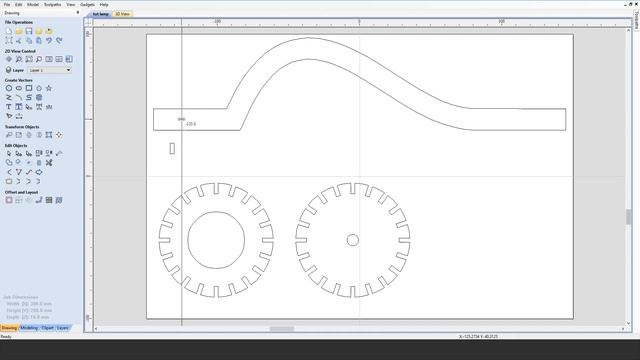Switch to the Clipart tab
Image resolution: width=640 pixels, height=360 pixels.
47,328
